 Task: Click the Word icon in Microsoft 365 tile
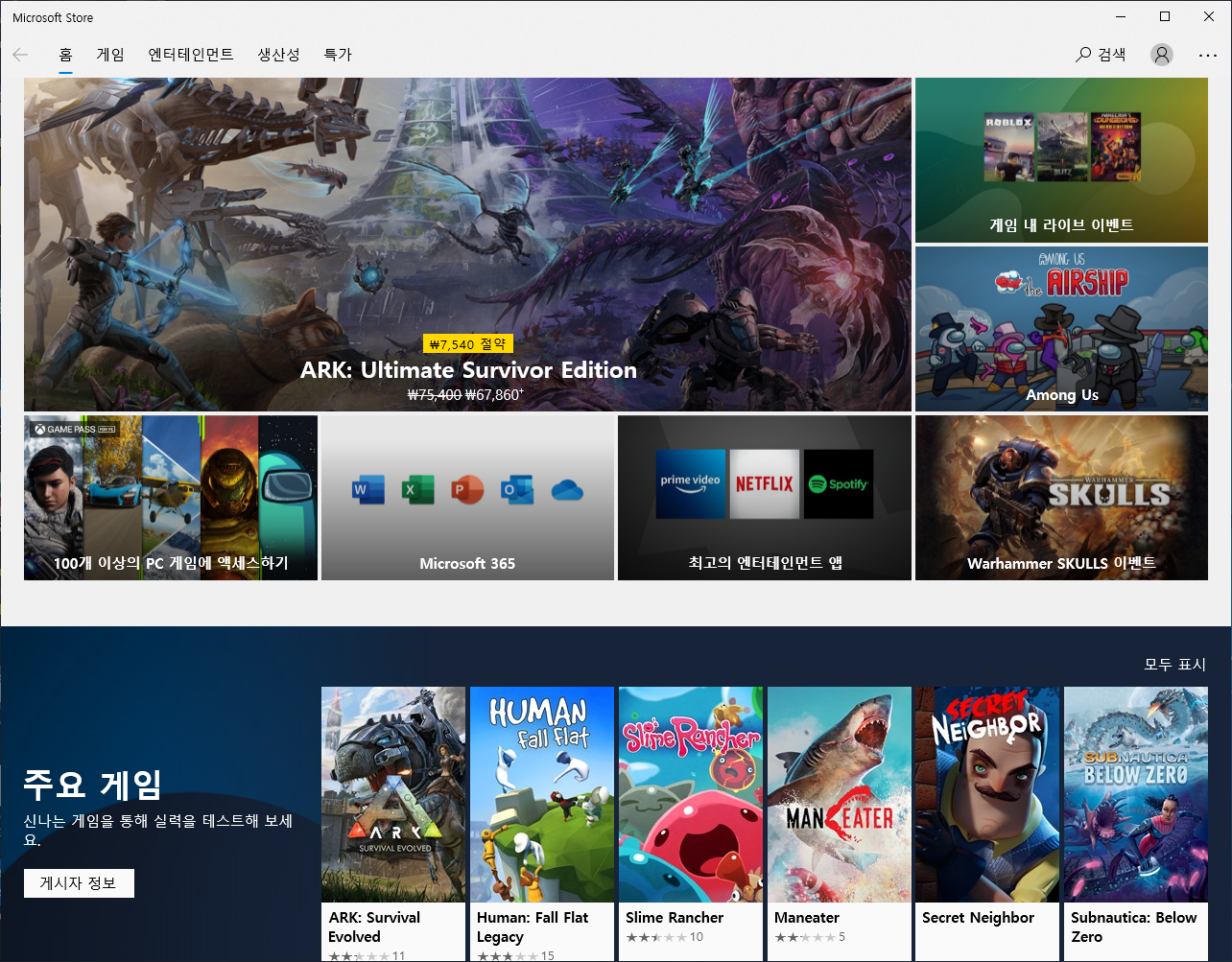tap(368, 490)
